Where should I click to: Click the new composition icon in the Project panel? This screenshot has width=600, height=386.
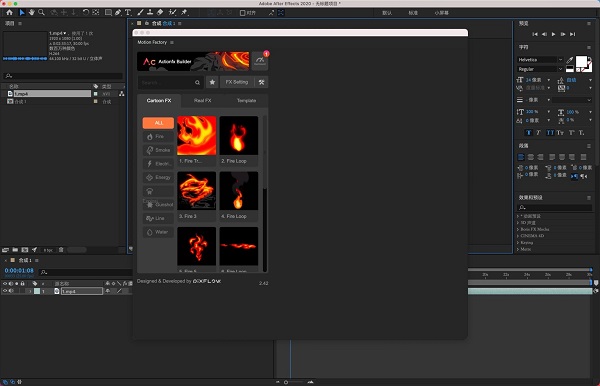point(25,250)
